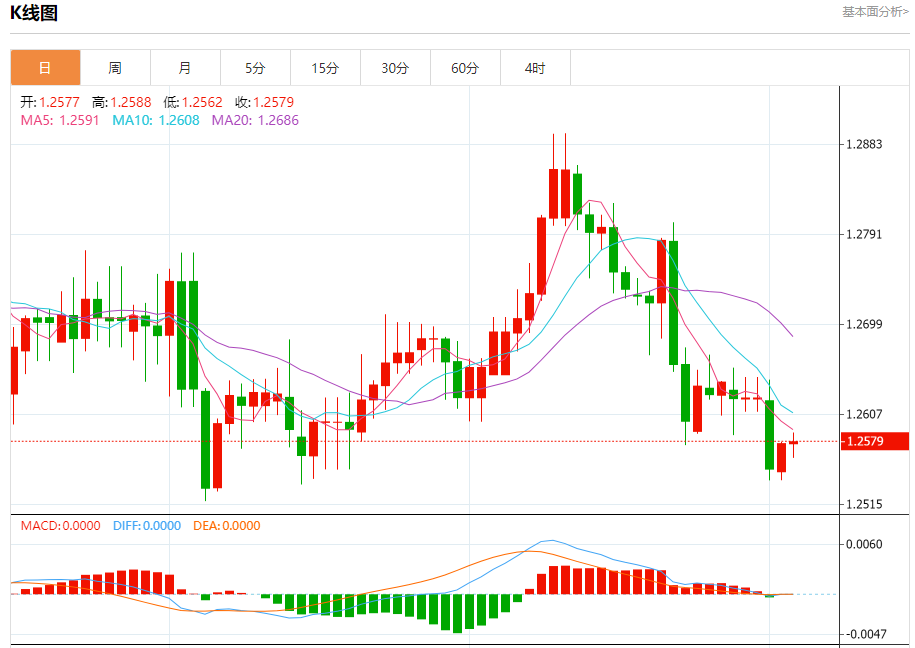The height and width of the screenshot is (648, 915).
Task: Click the MA5: 1.2591 indicator label
Action: tap(60, 120)
